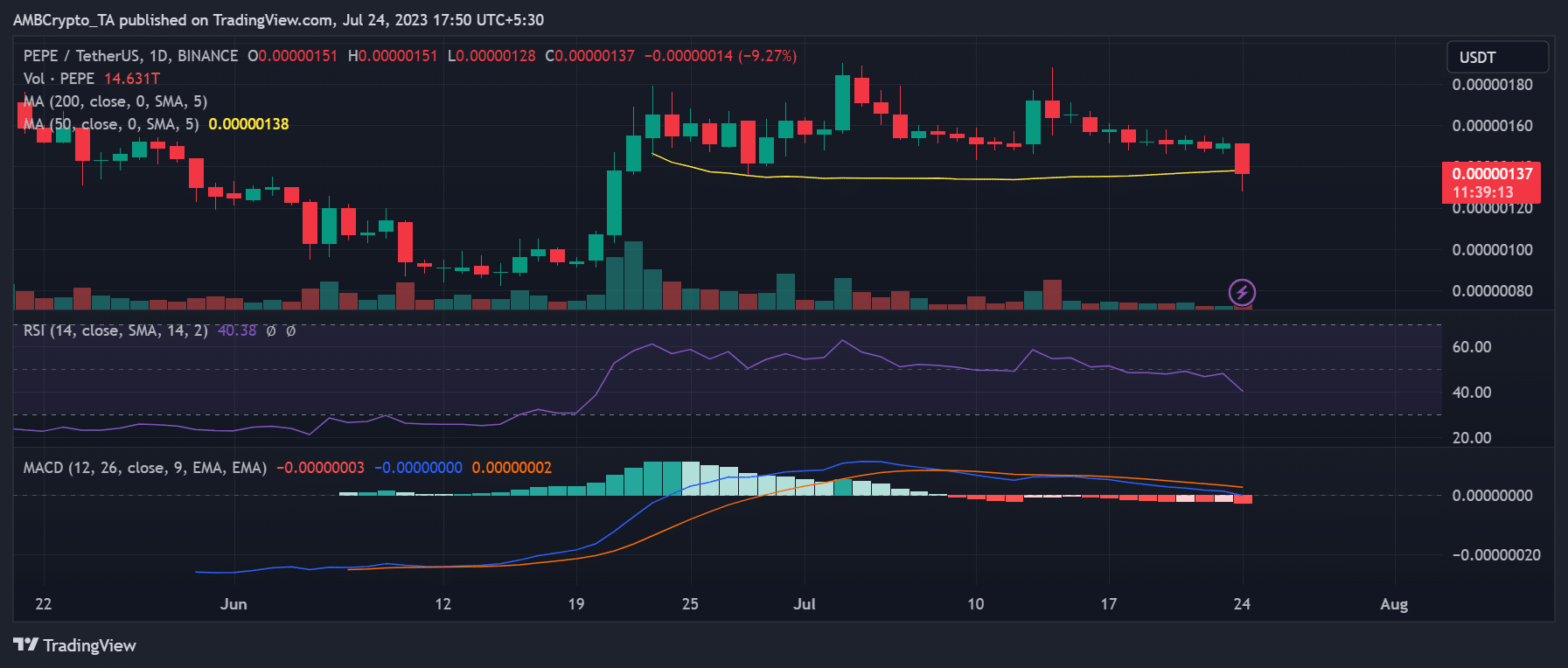This screenshot has width=1568, height=668.
Task: Click the Jul date label on time axis
Action: tap(805, 604)
